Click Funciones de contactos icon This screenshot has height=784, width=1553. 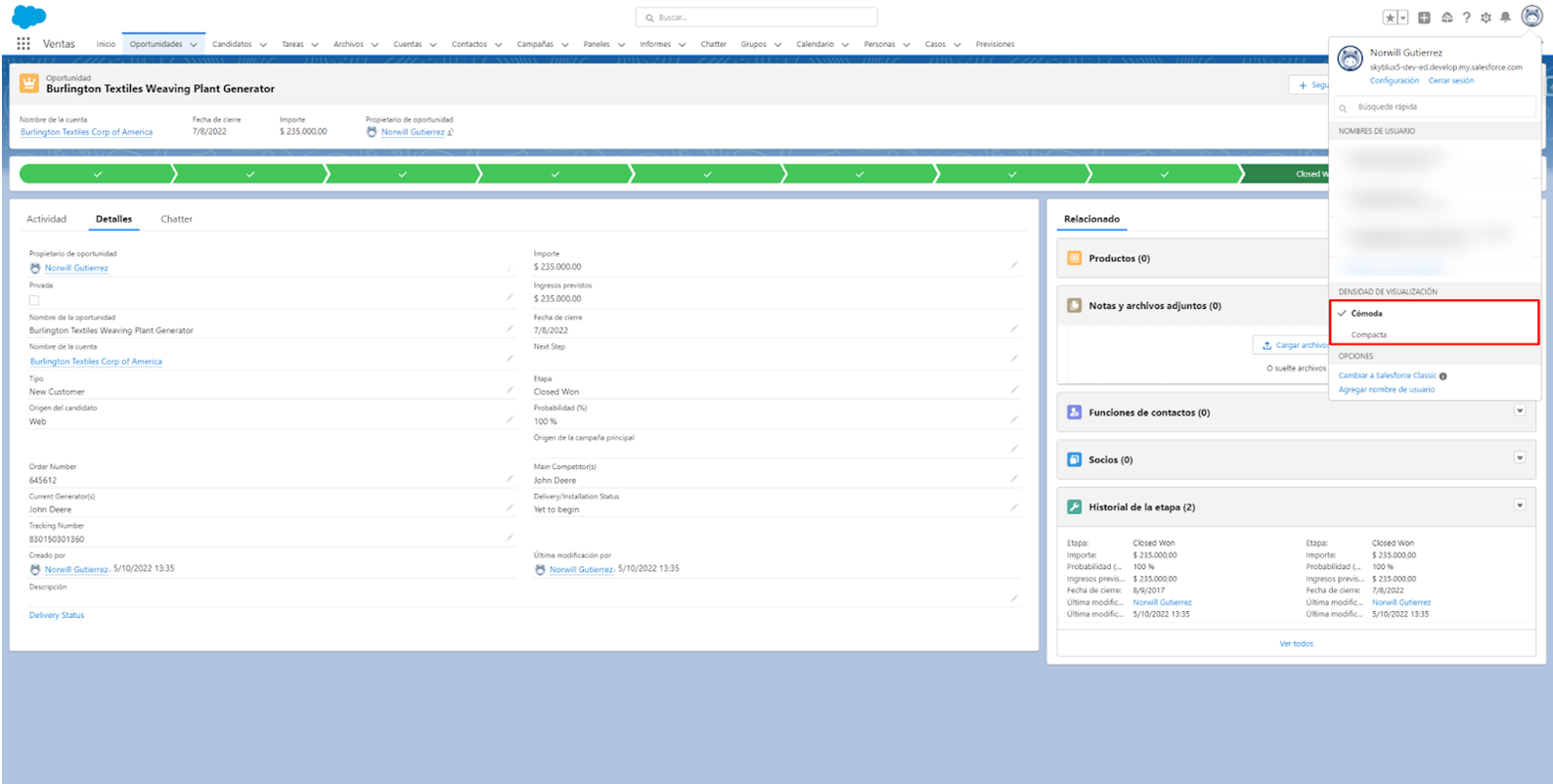(1074, 413)
